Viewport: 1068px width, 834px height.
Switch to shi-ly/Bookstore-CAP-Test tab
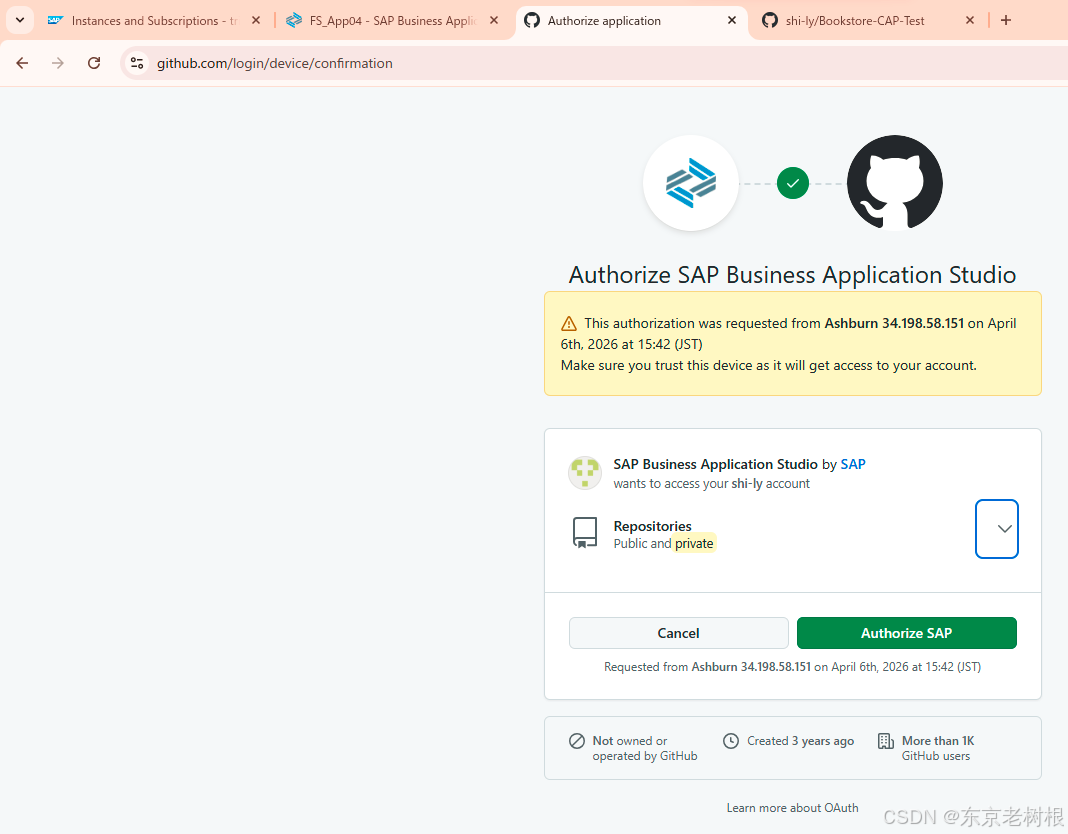[x=868, y=20]
